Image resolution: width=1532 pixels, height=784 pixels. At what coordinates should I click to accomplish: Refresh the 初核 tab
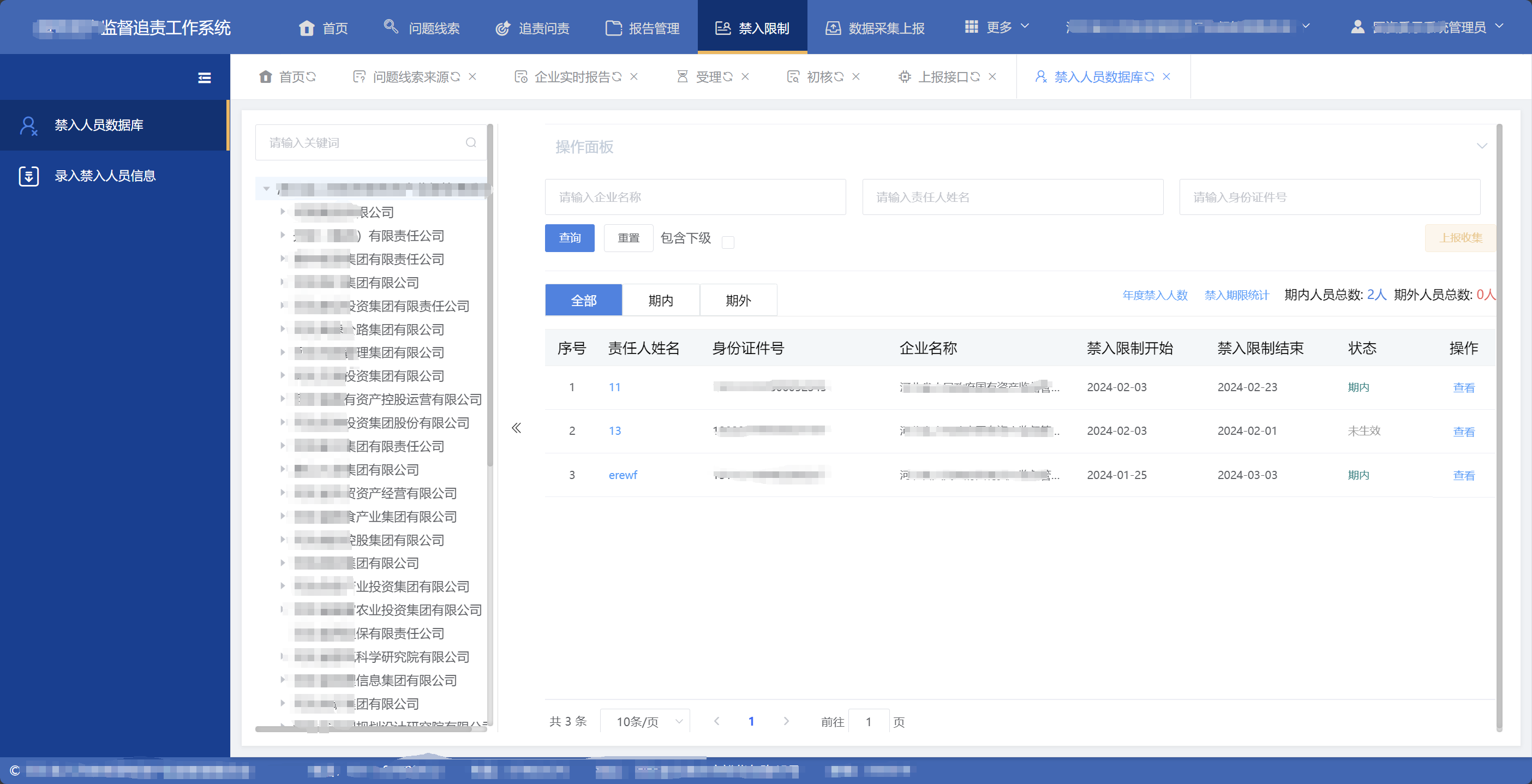click(x=839, y=77)
